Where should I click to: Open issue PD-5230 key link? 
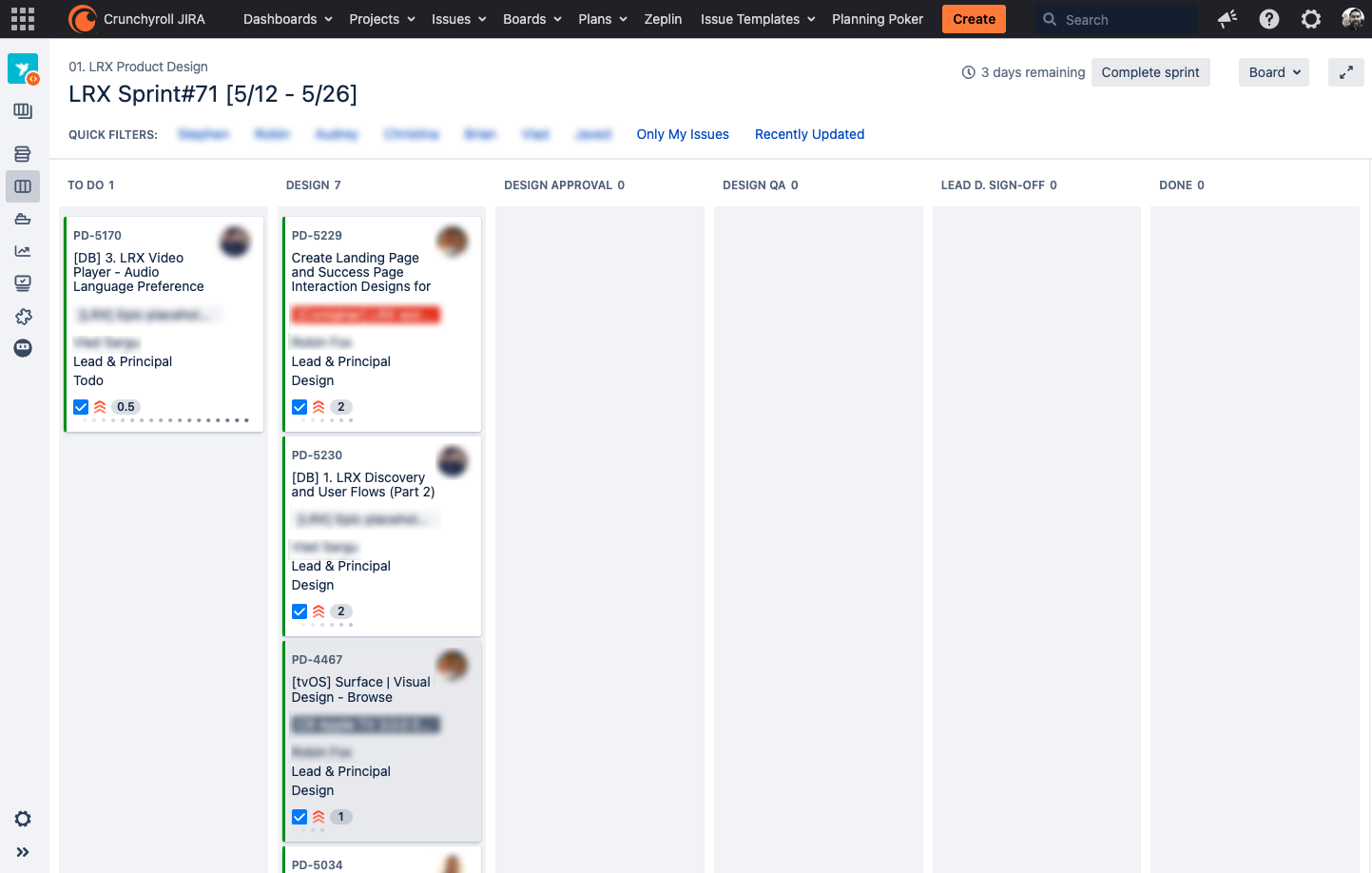click(x=317, y=455)
